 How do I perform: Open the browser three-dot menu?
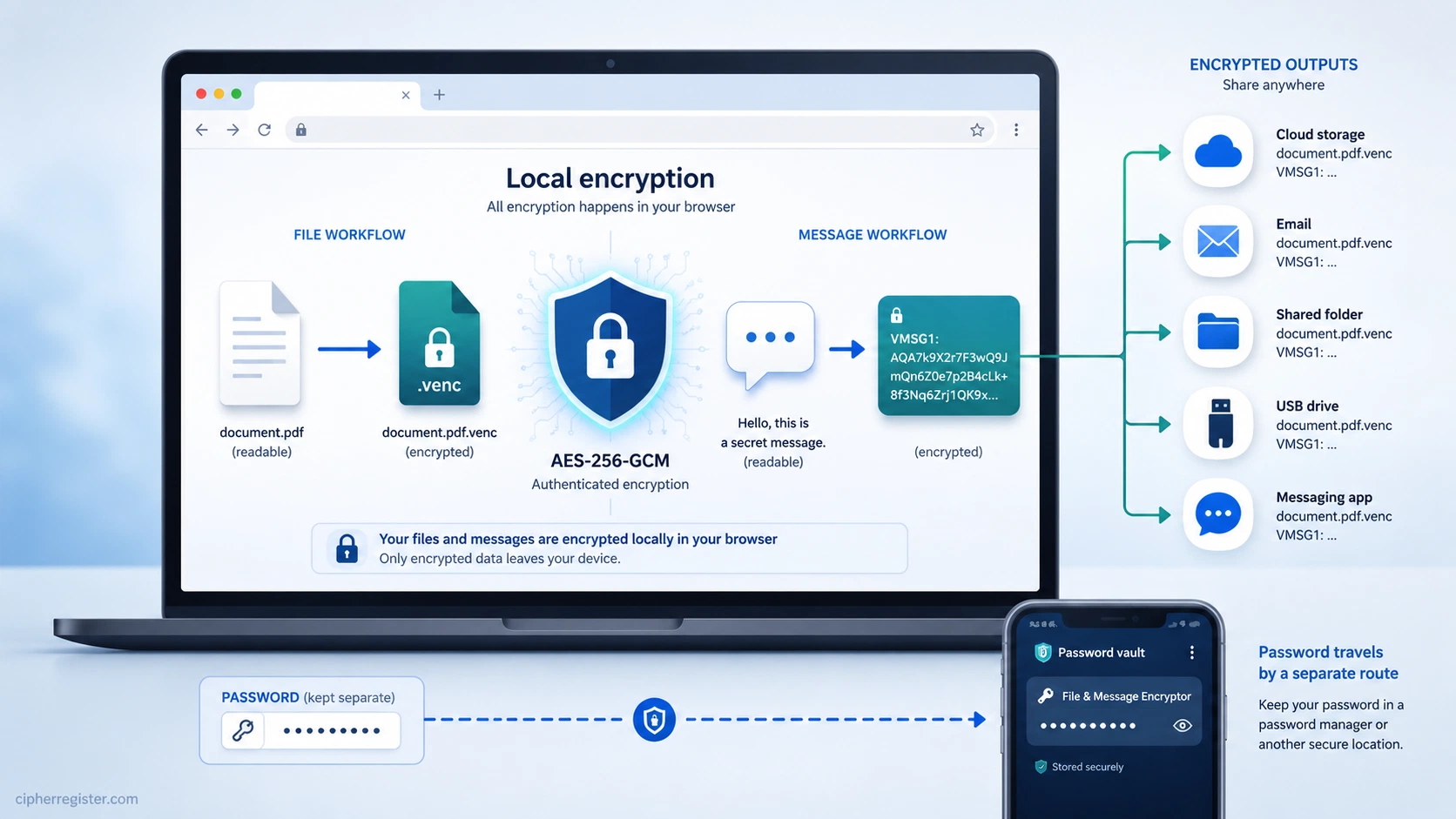point(1016,130)
